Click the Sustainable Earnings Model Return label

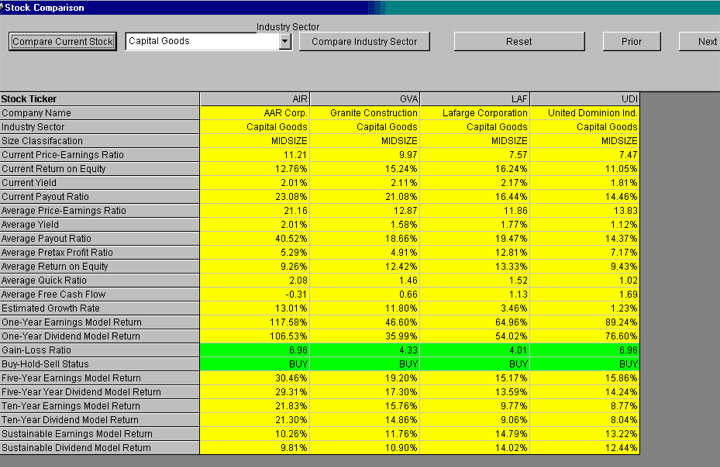(x=100, y=434)
